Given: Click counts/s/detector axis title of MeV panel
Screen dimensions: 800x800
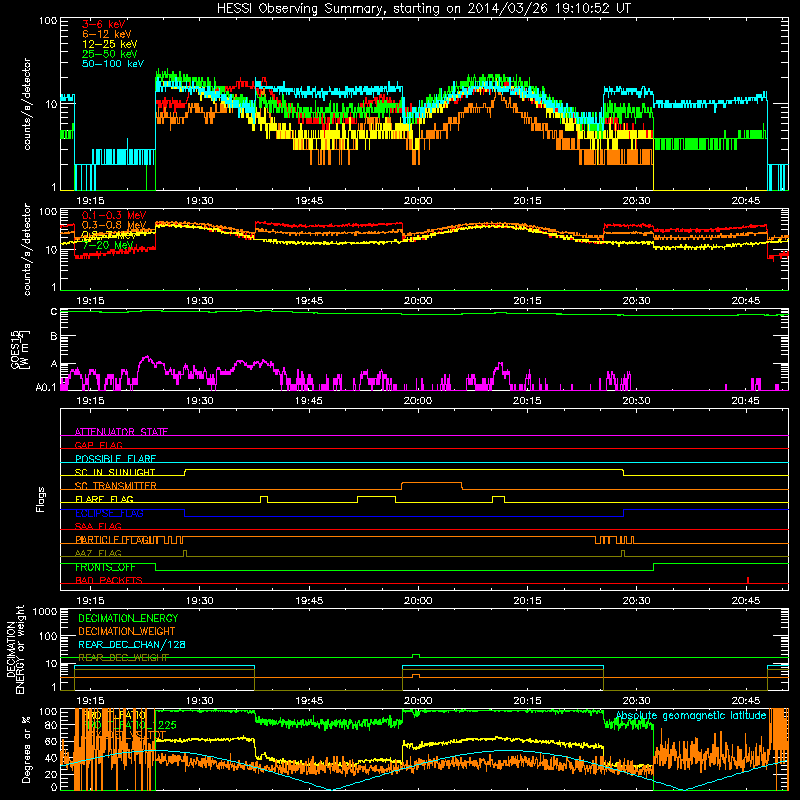Looking at the screenshot, I should coord(27,249).
